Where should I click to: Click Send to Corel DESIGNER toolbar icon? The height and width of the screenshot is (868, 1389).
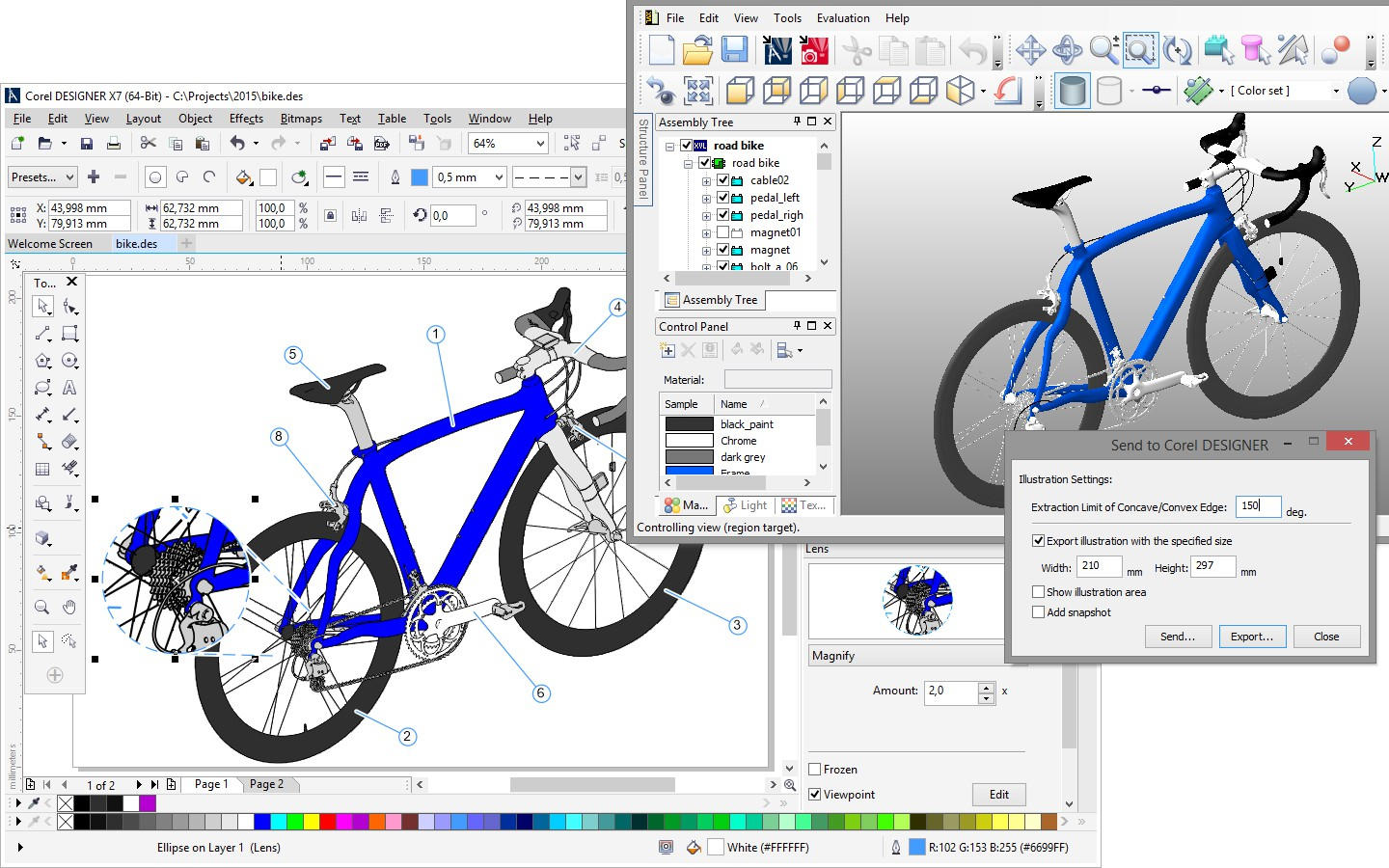[x=777, y=49]
